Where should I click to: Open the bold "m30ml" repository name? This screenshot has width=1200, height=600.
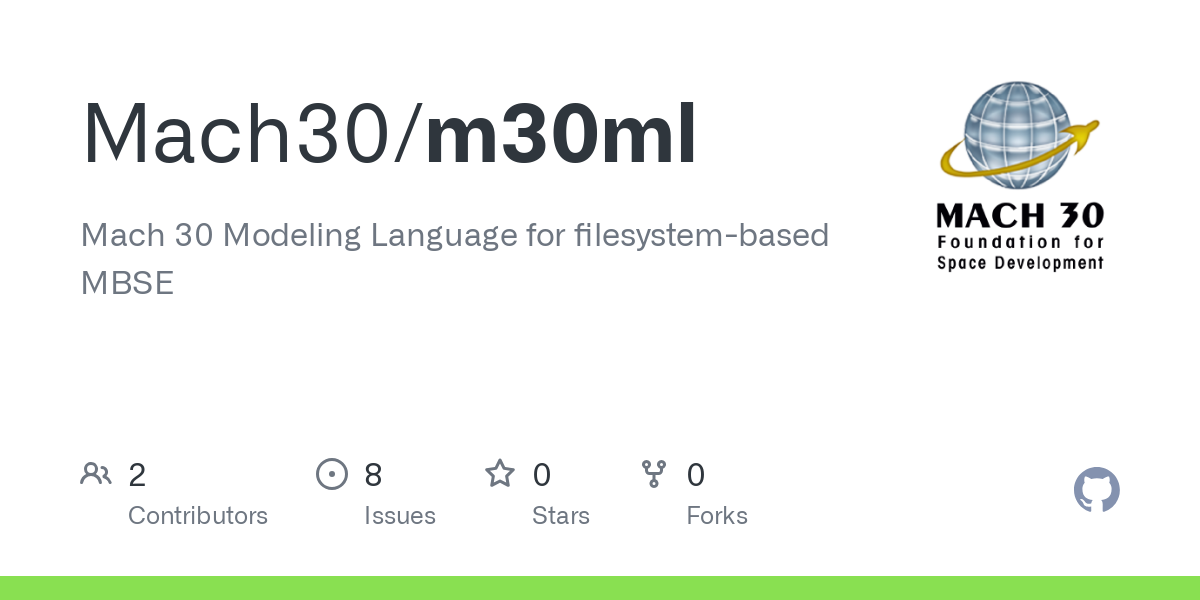tap(561, 133)
